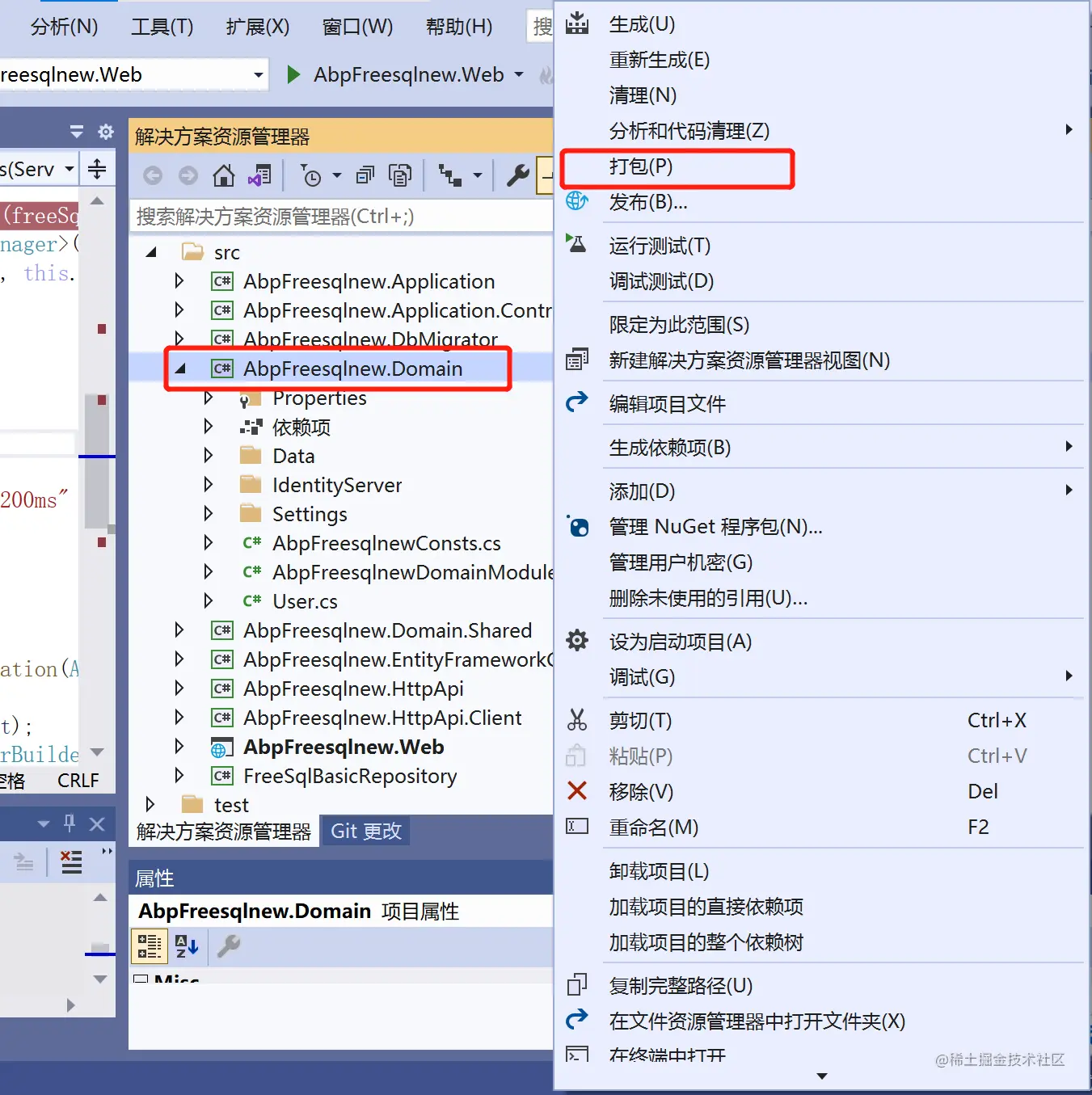The width and height of the screenshot is (1092, 1095).
Task: Expand the test folder node
Action: (150, 804)
